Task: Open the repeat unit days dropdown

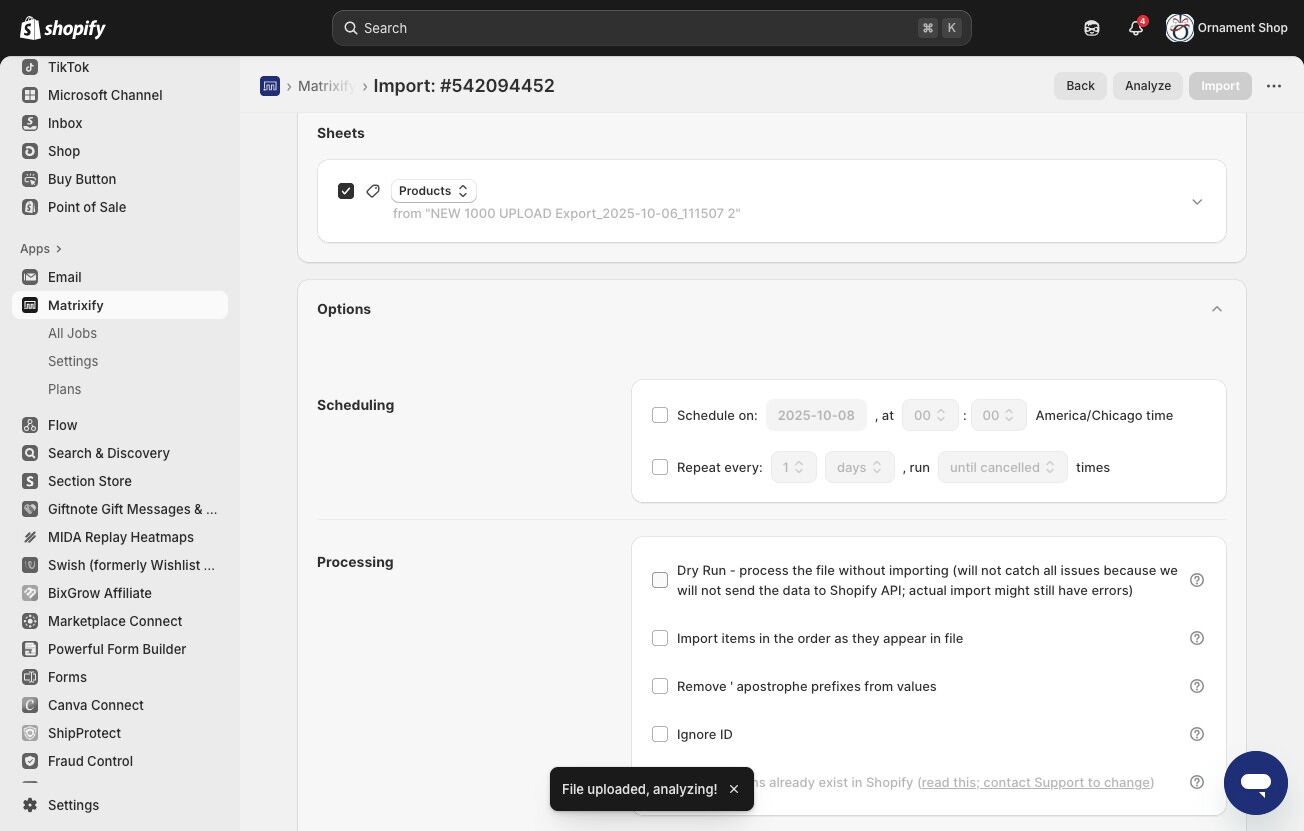Action: [860, 467]
